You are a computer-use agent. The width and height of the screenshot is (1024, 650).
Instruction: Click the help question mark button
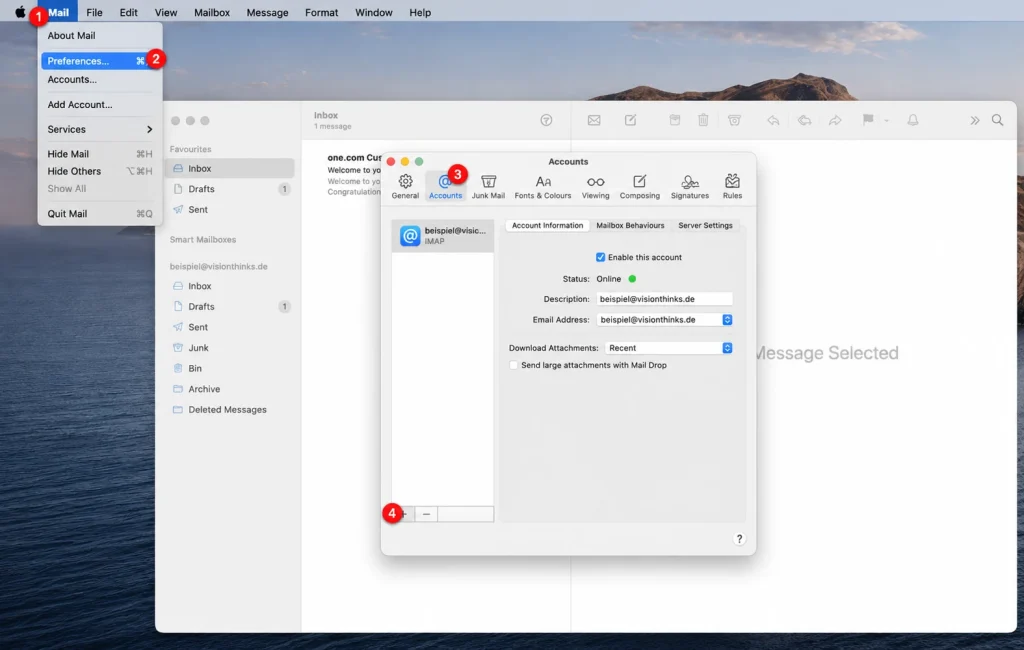click(x=739, y=539)
